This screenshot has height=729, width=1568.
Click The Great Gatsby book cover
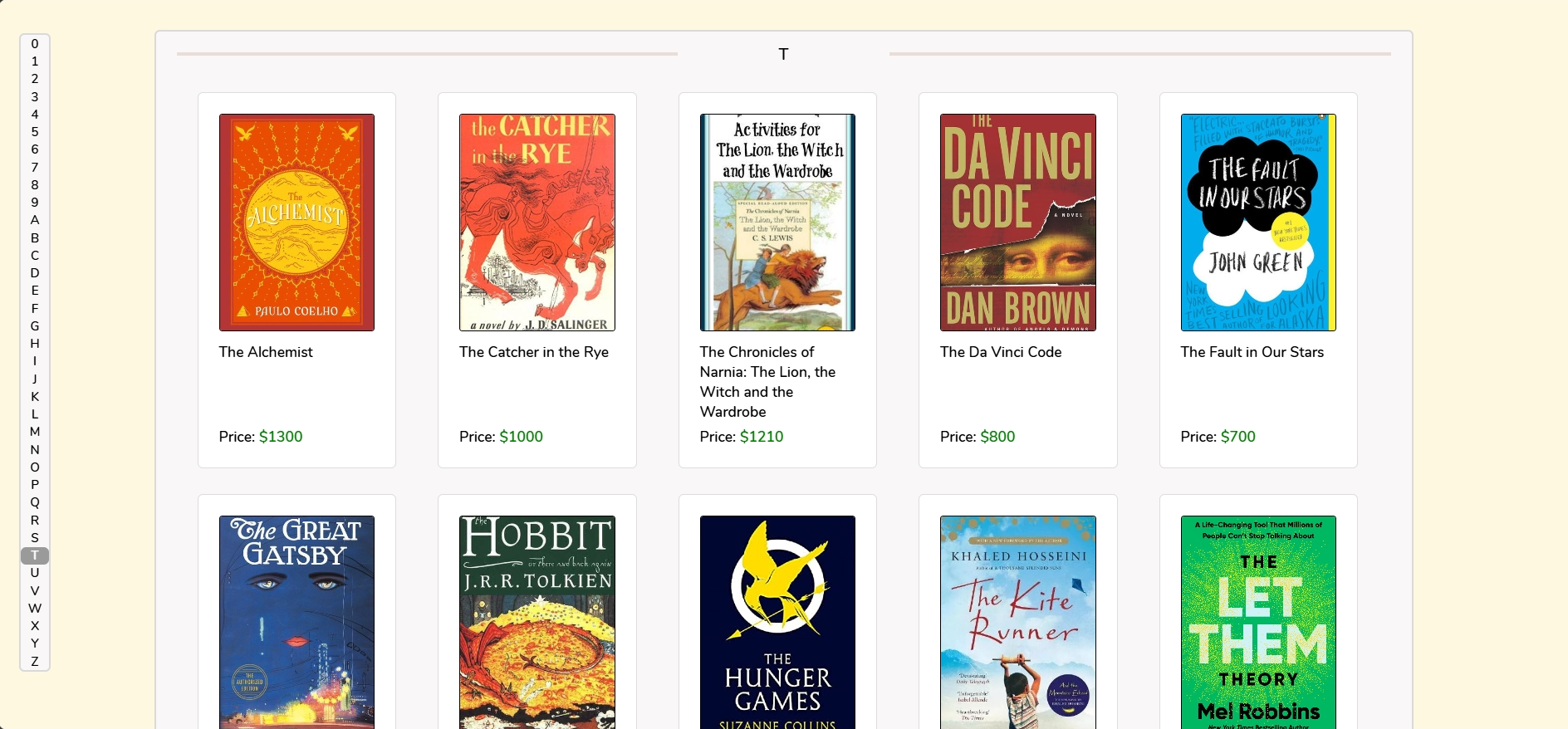click(296, 622)
